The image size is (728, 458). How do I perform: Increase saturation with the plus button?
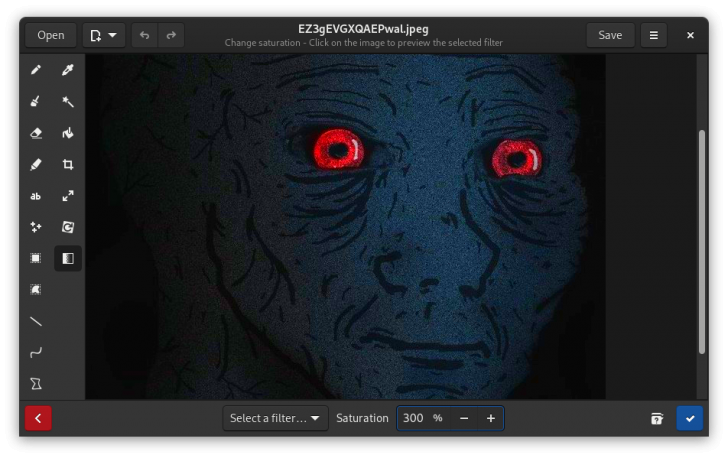point(491,419)
